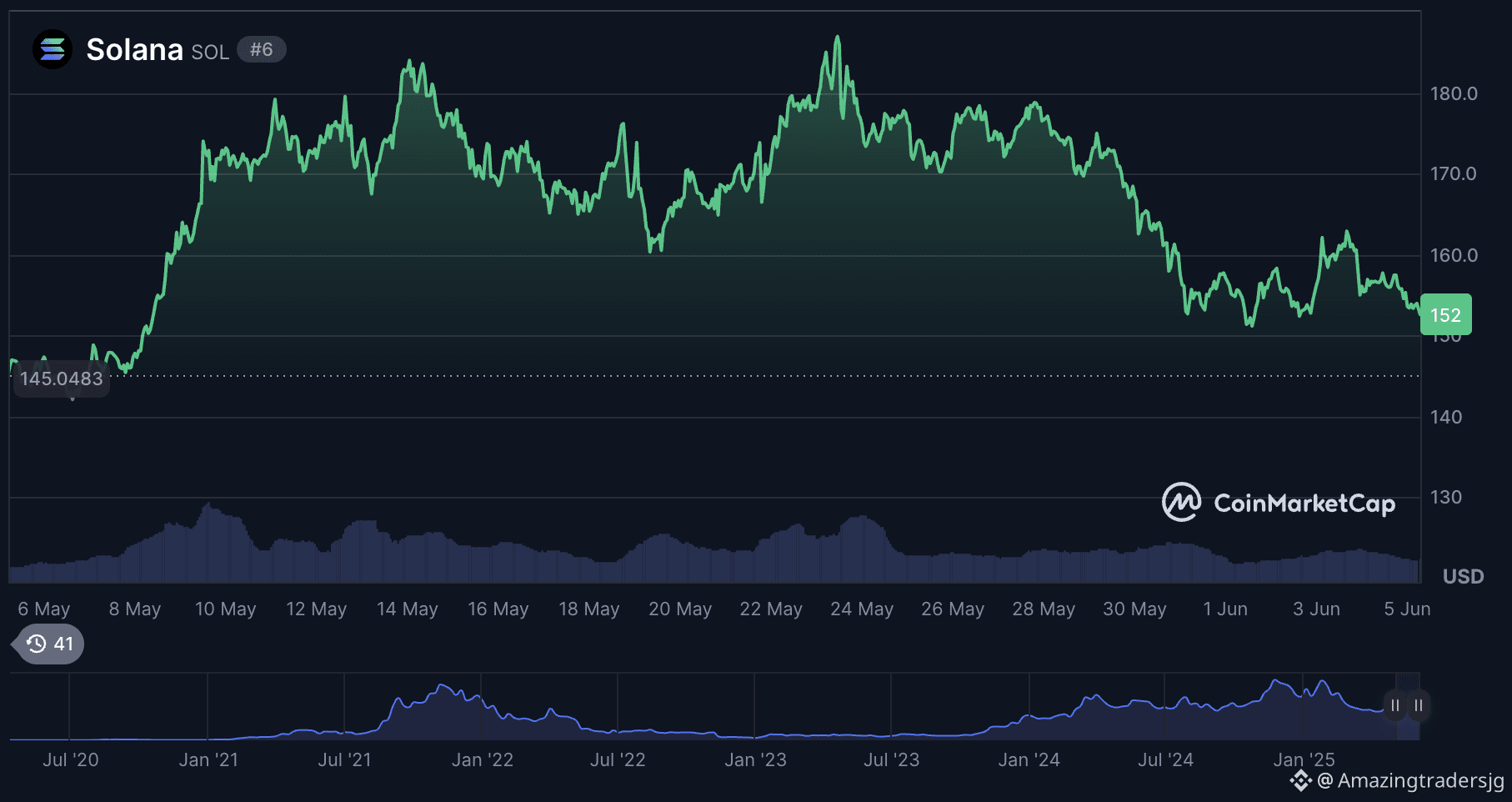Screen dimensions: 1512x802
Task: Click the 170.0 price axis label
Action: tap(1454, 173)
